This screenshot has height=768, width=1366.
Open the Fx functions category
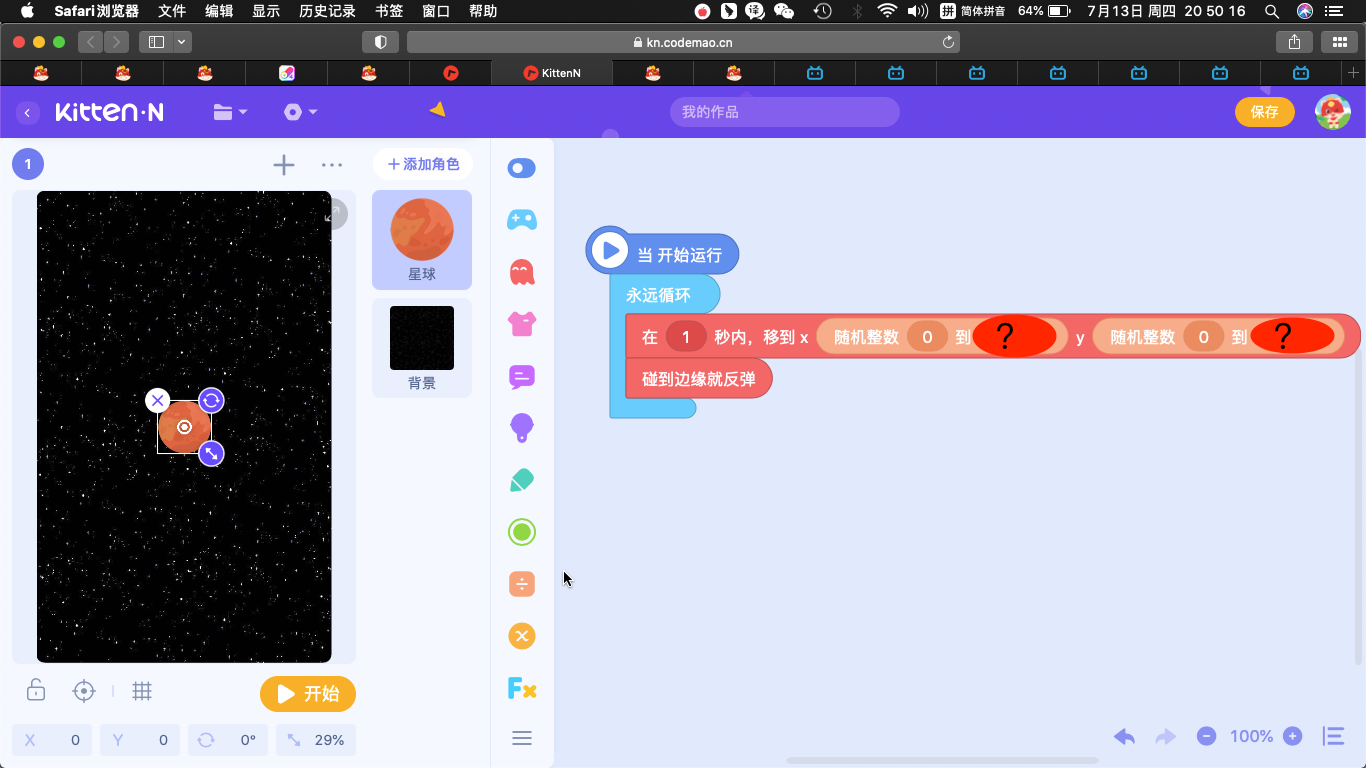pos(522,688)
